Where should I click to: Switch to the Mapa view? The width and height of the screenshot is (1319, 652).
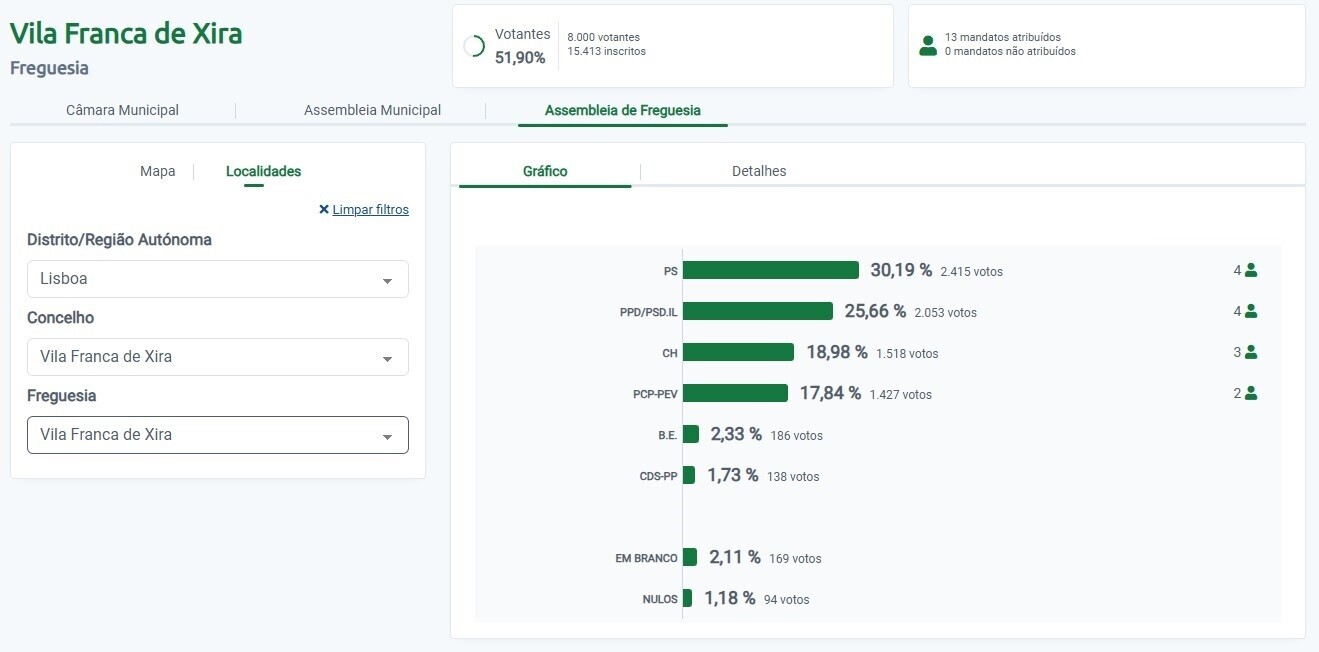tap(157, 171)
